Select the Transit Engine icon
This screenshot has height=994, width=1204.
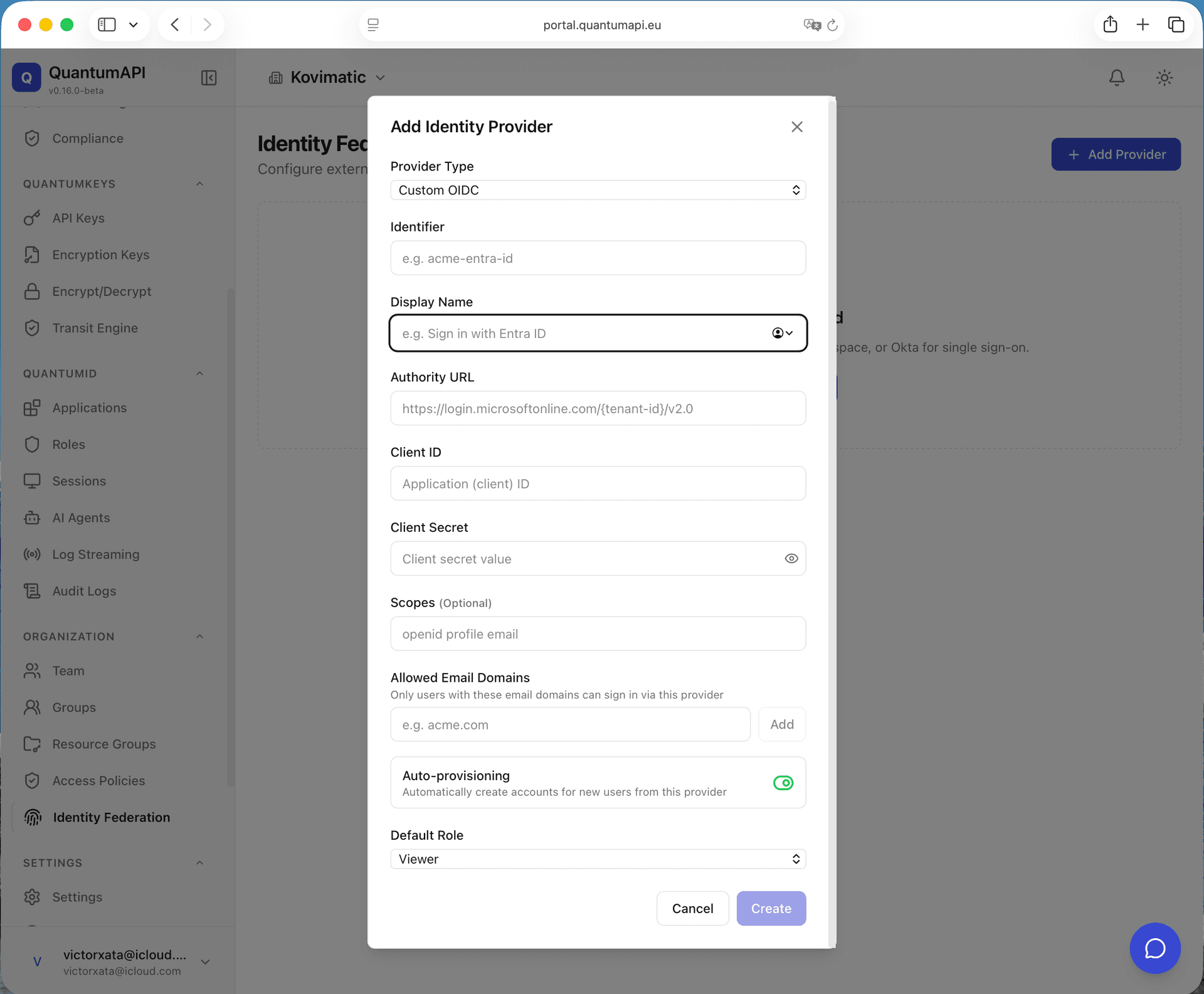(x=33, y=328)
